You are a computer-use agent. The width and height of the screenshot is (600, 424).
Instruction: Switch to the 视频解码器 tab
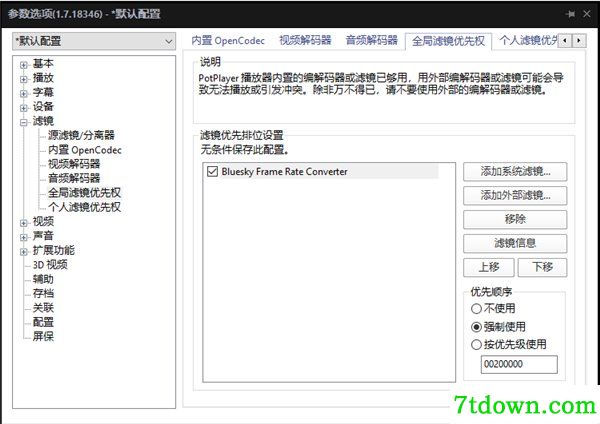[305, 40]
